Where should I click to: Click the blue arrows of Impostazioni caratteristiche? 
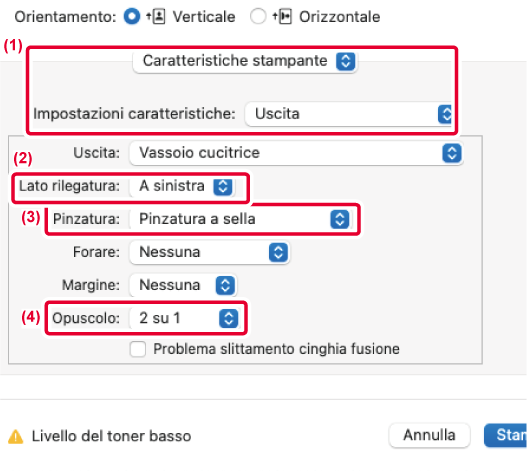pos(445,114)
